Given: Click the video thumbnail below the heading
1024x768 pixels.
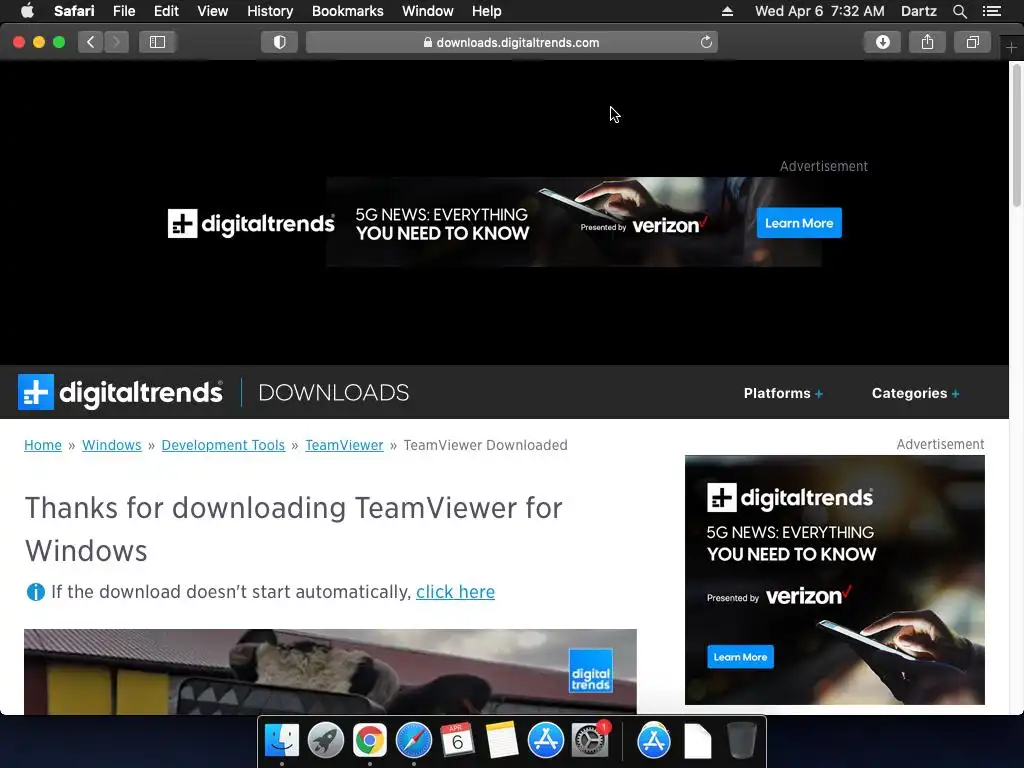Looking at the screenshot, I should [330, 671].
